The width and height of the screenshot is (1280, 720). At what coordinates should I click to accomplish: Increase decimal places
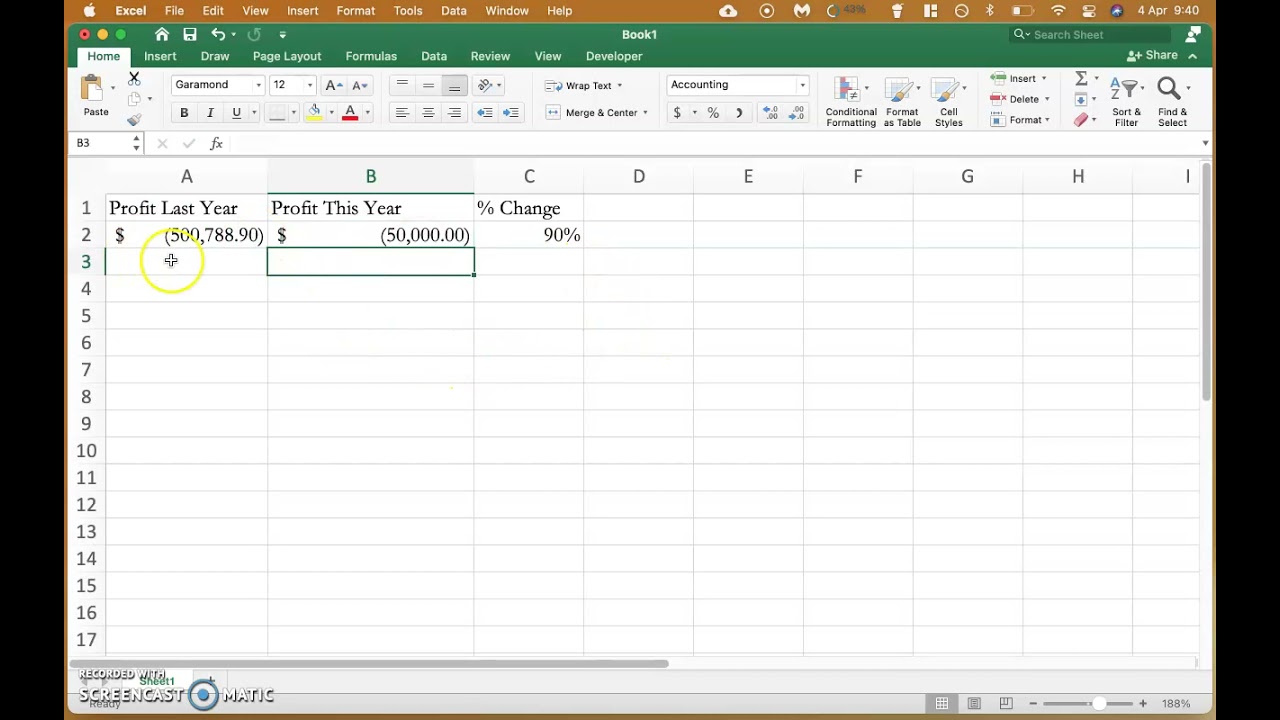[770, 113]
